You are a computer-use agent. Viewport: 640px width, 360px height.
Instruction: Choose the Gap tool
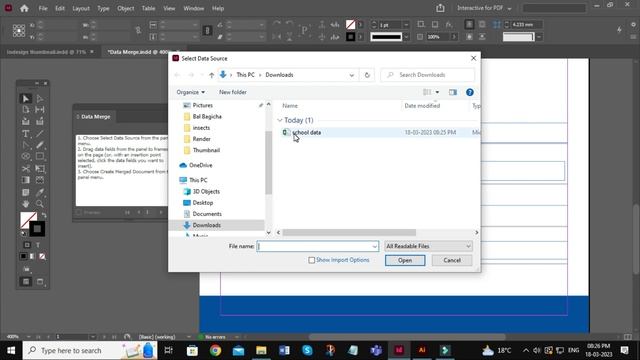pos(40,109)
